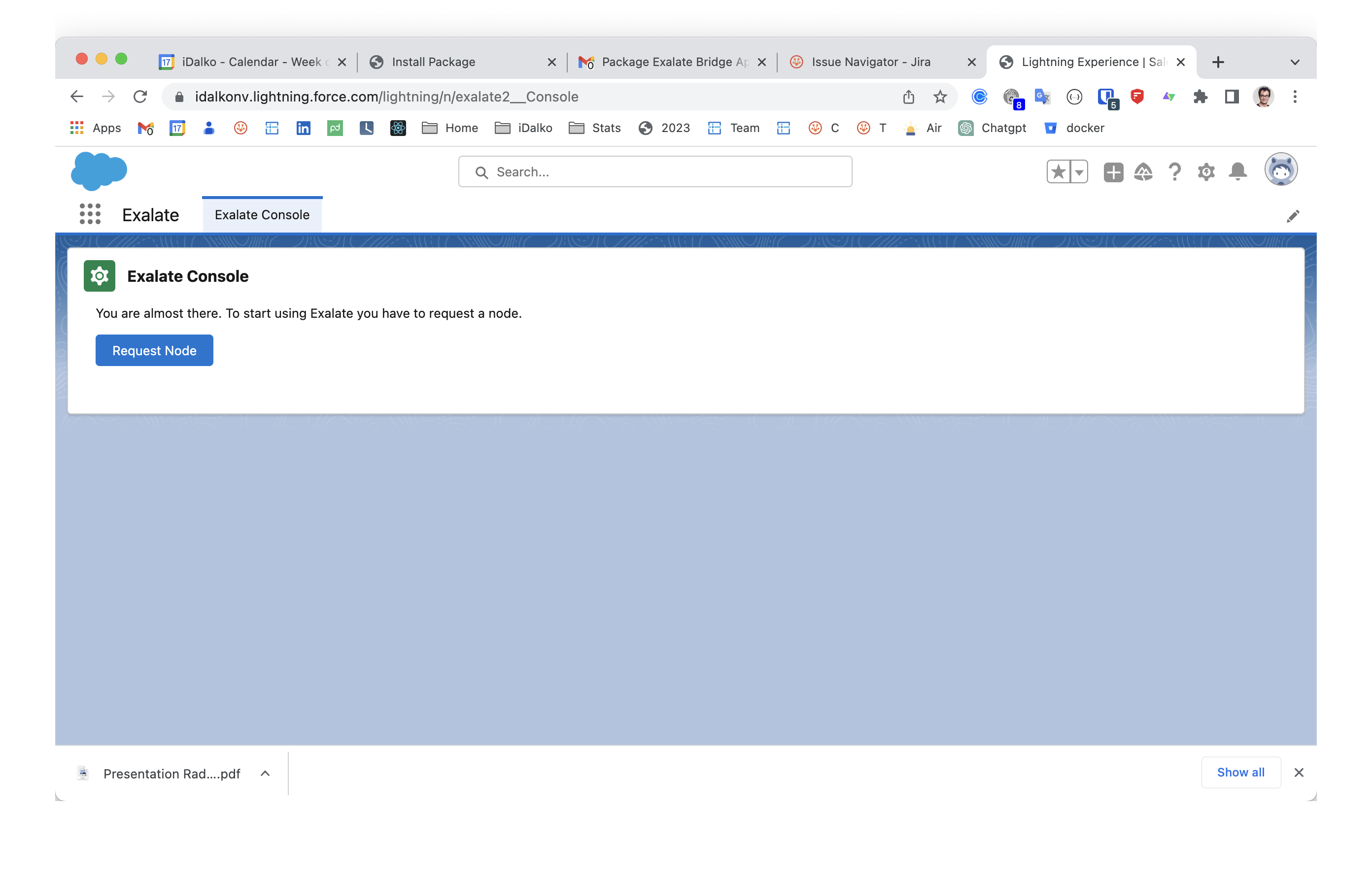Edit navigation items with pencil icon

point(1293,216)
